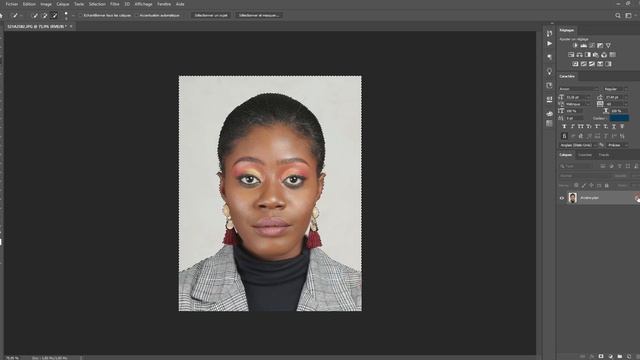Screen dimensions: 640x360
Task: Toggle Underline text style
Action: coord(613,127)
